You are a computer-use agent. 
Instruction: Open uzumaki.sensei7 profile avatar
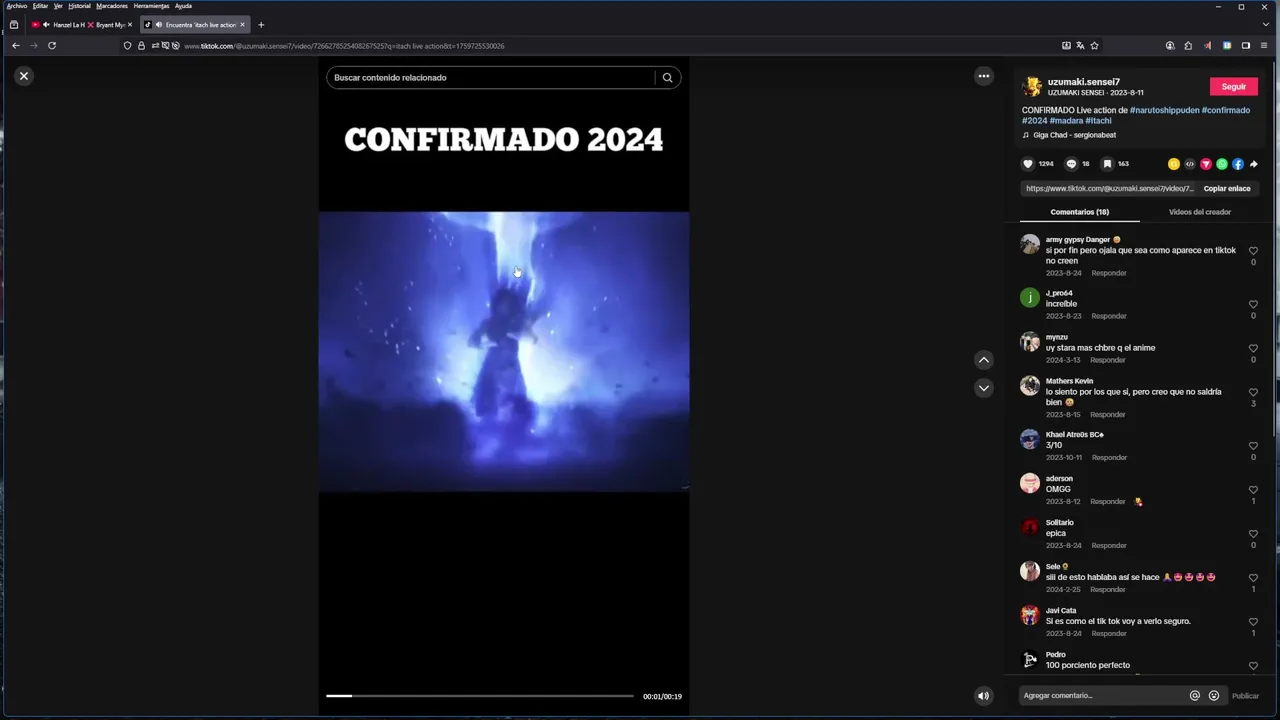(x=1032, y=87)
